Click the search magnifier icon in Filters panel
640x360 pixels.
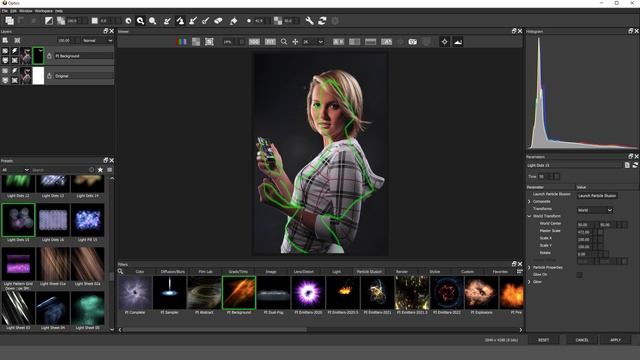pyautogui.click(x=120, y=271)
